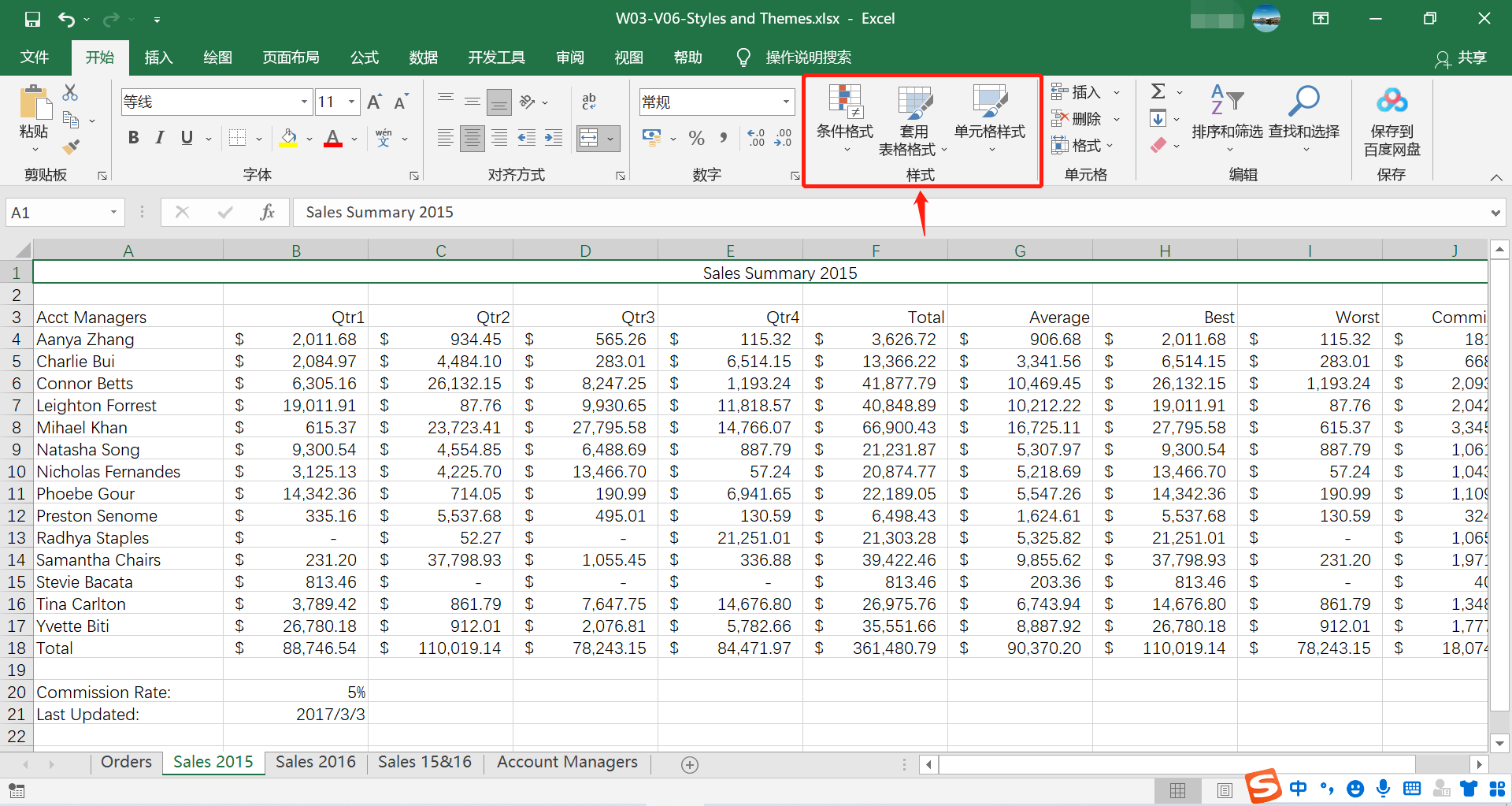Click the Fill Color yellow bucket
This screenshot has width=1512, height=806.
(288, 138)
